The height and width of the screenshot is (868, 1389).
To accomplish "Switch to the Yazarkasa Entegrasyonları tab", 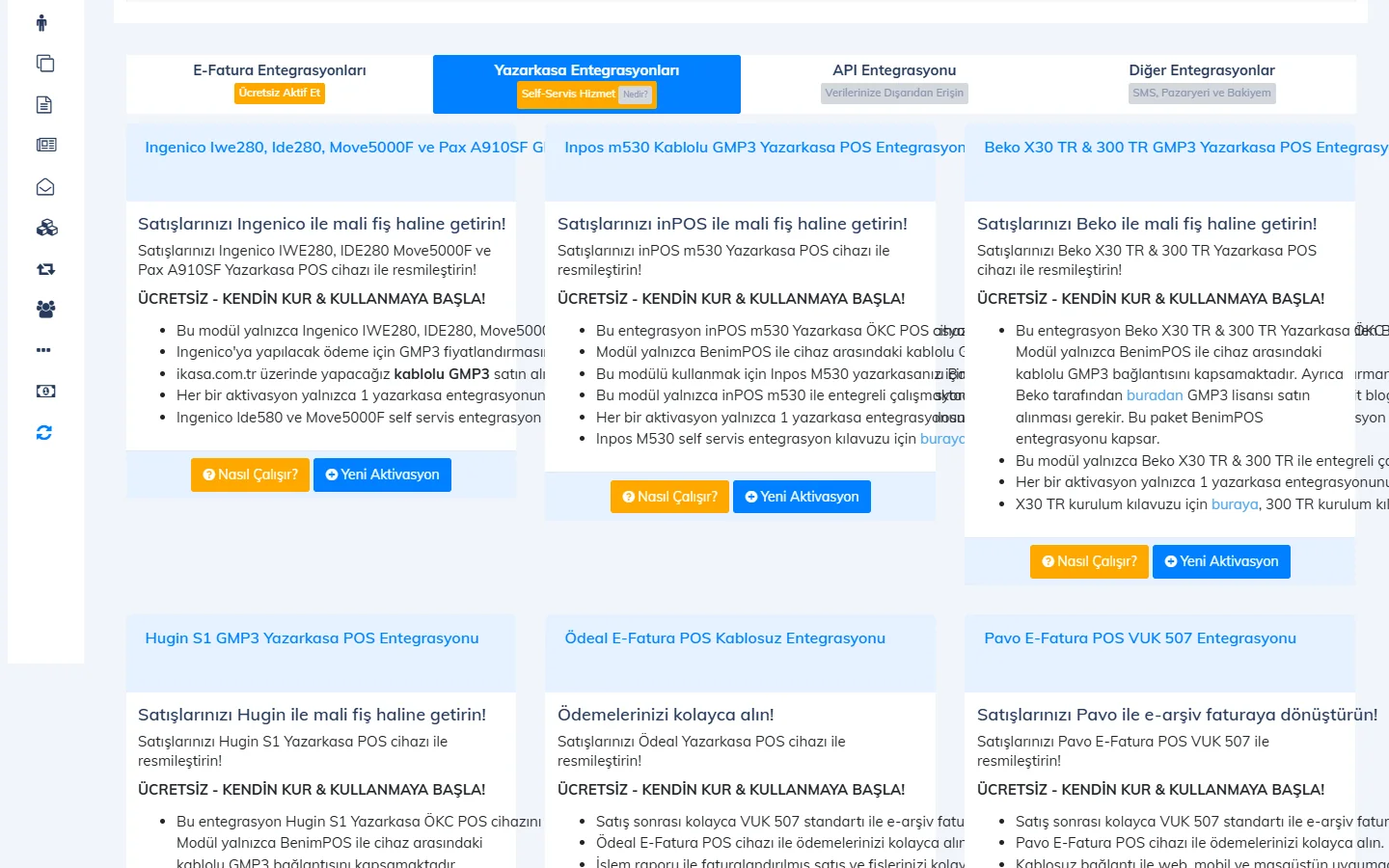I will point(586,84).
